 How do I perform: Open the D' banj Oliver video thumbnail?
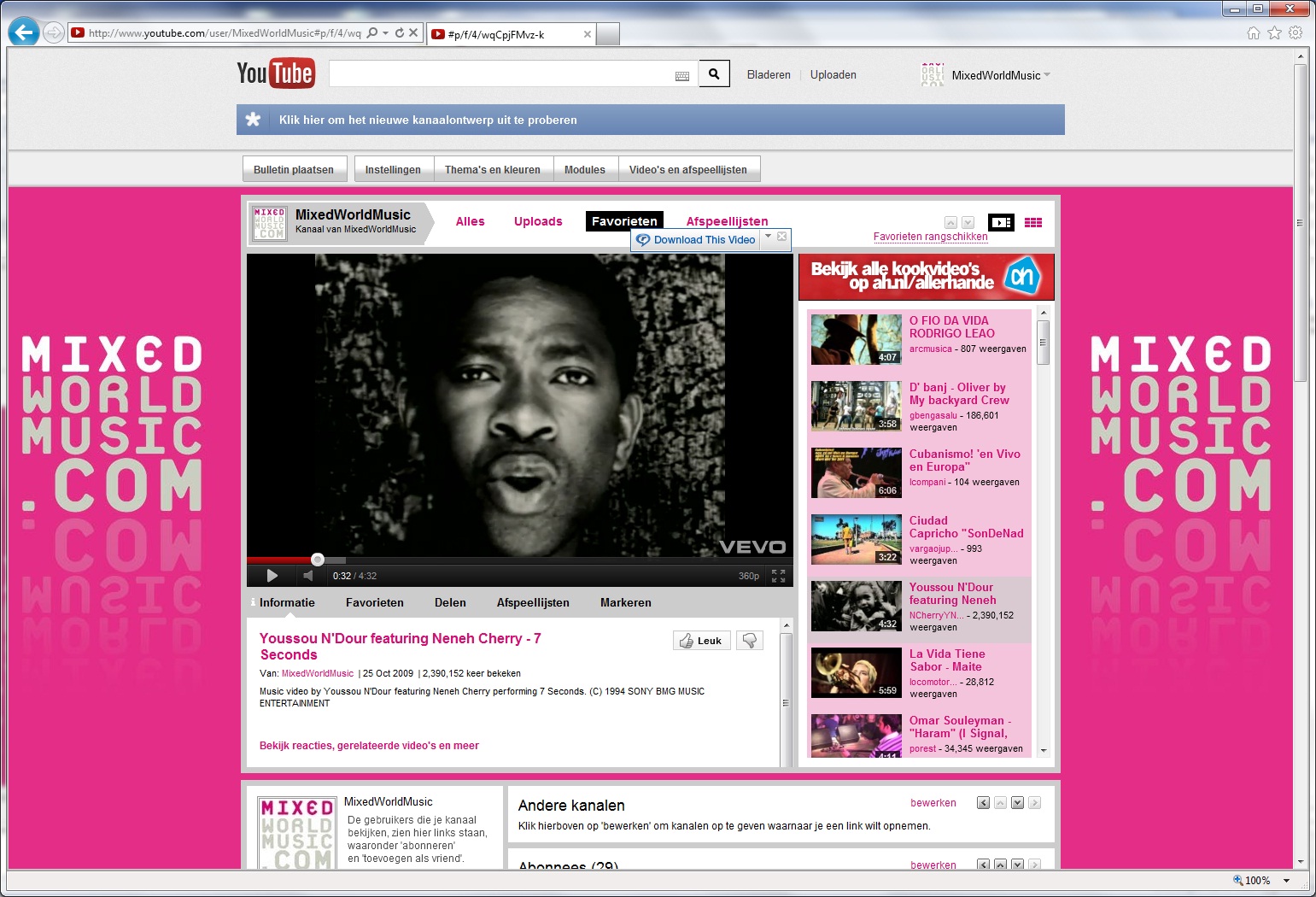tap(856, 406)
